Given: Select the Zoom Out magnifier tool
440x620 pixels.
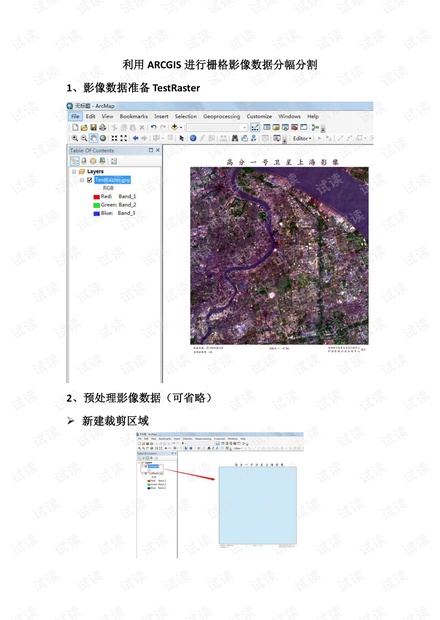Looking at the screenshot, I should [x=84, y=138].
